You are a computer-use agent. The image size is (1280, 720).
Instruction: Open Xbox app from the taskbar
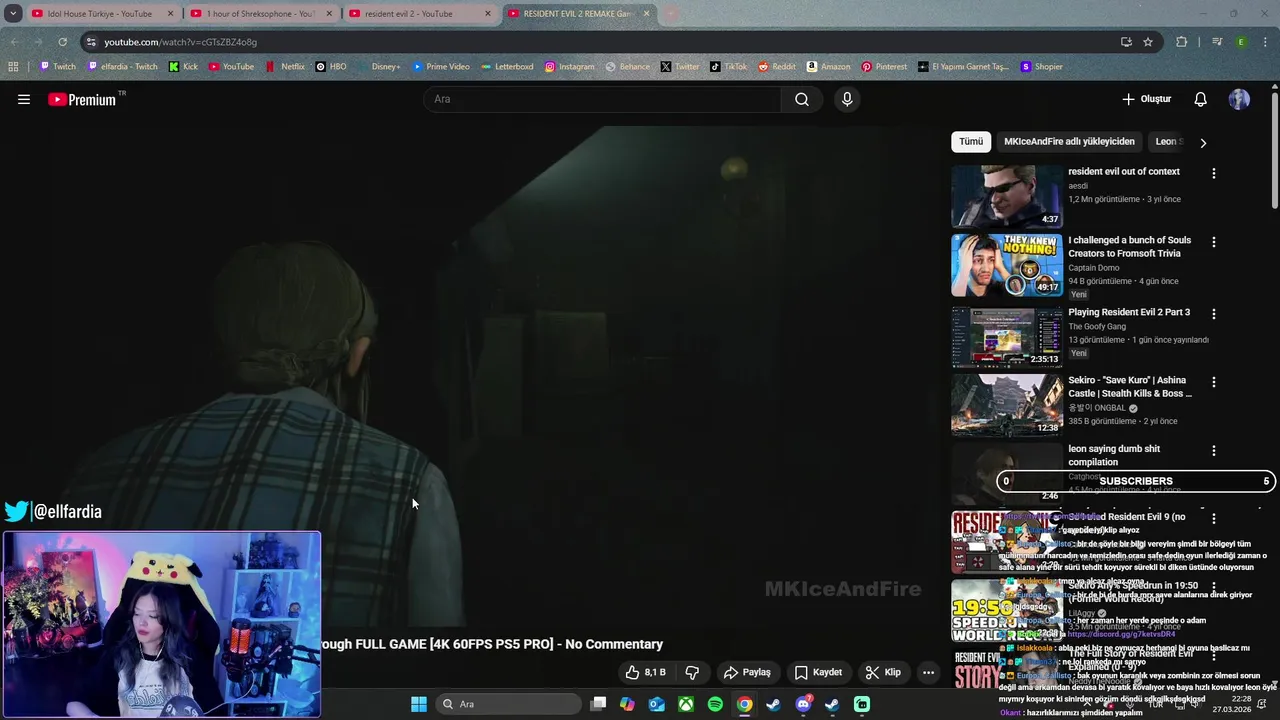[x=686, y=704]
